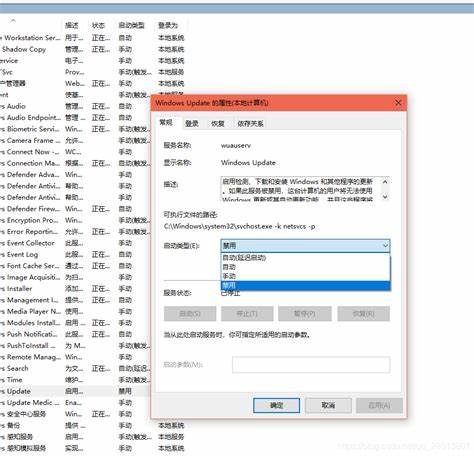474x456 pixels.
Task: Select the Update Medic service row
Action: pyautogui.click(x=75, y=403)
